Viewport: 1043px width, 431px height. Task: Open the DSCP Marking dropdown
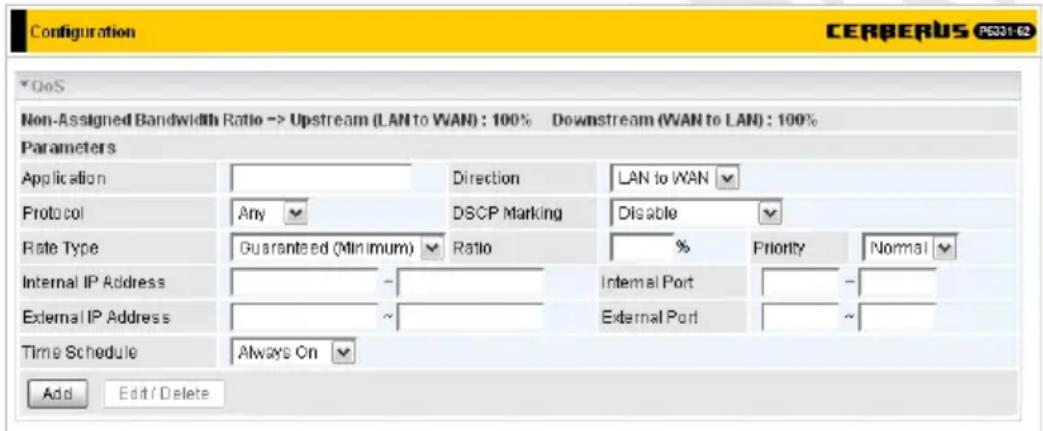[x=695, y=214]
